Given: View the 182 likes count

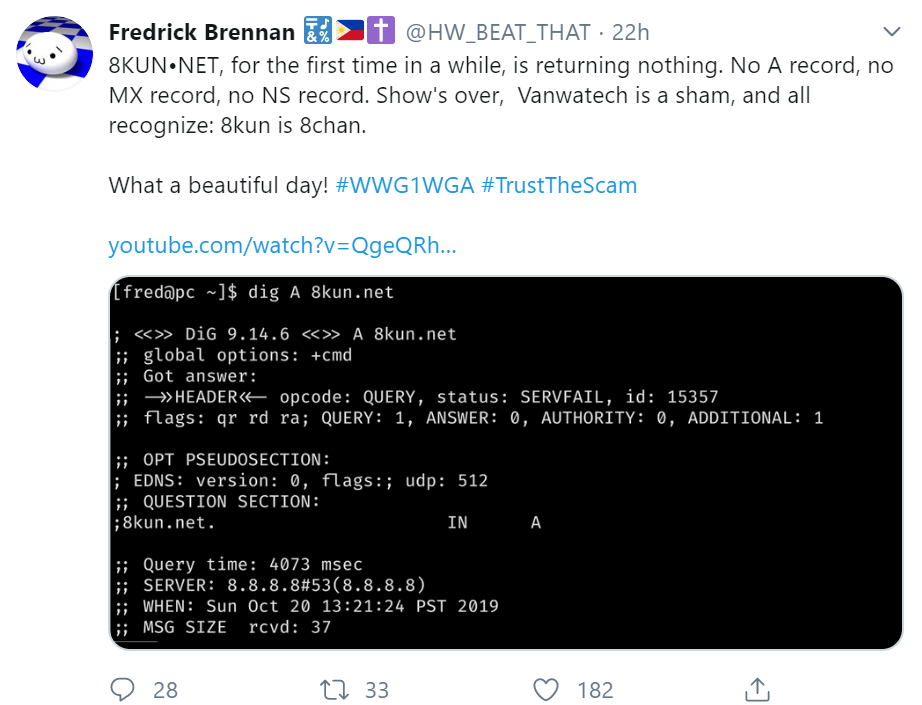Looking at the screenshot, I should coord(595,690).
